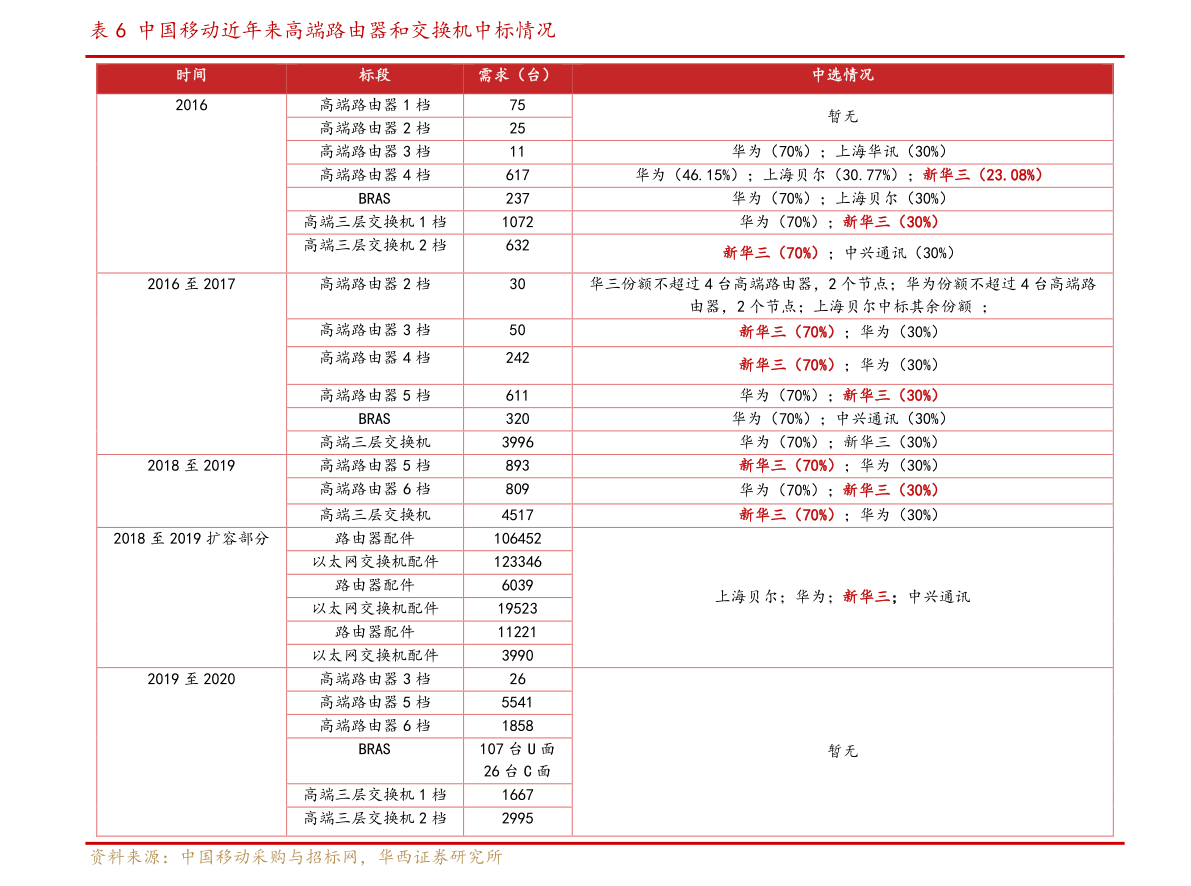
Task: Click the 标段 column header
Action: tap(374, 75)
